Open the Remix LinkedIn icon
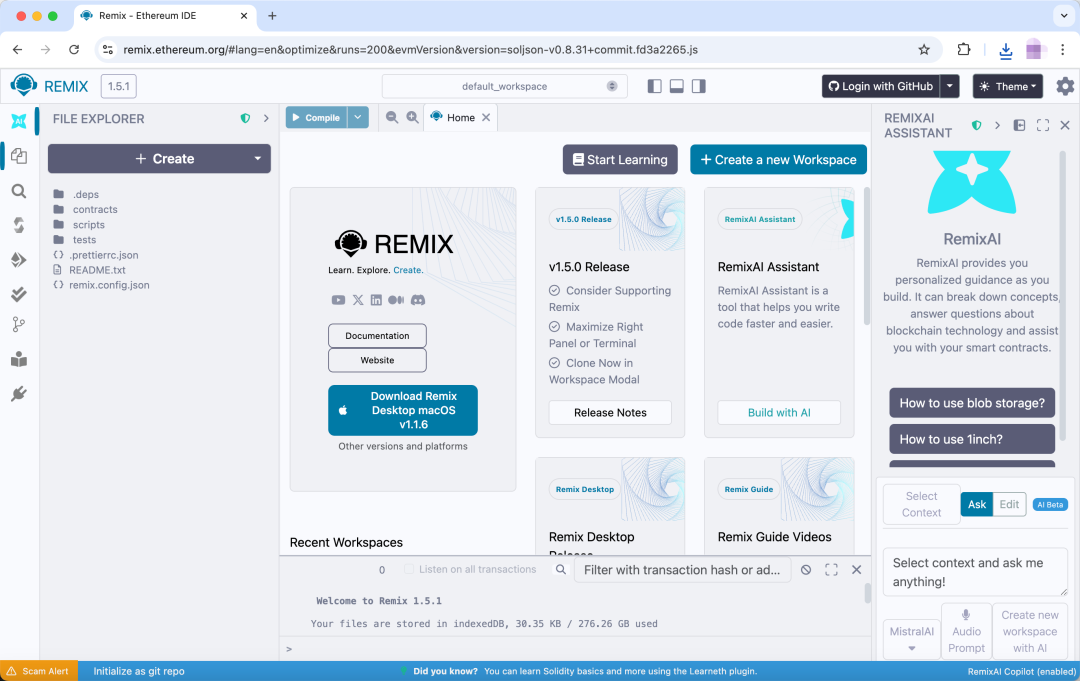1080x681 pixels. 376,300
